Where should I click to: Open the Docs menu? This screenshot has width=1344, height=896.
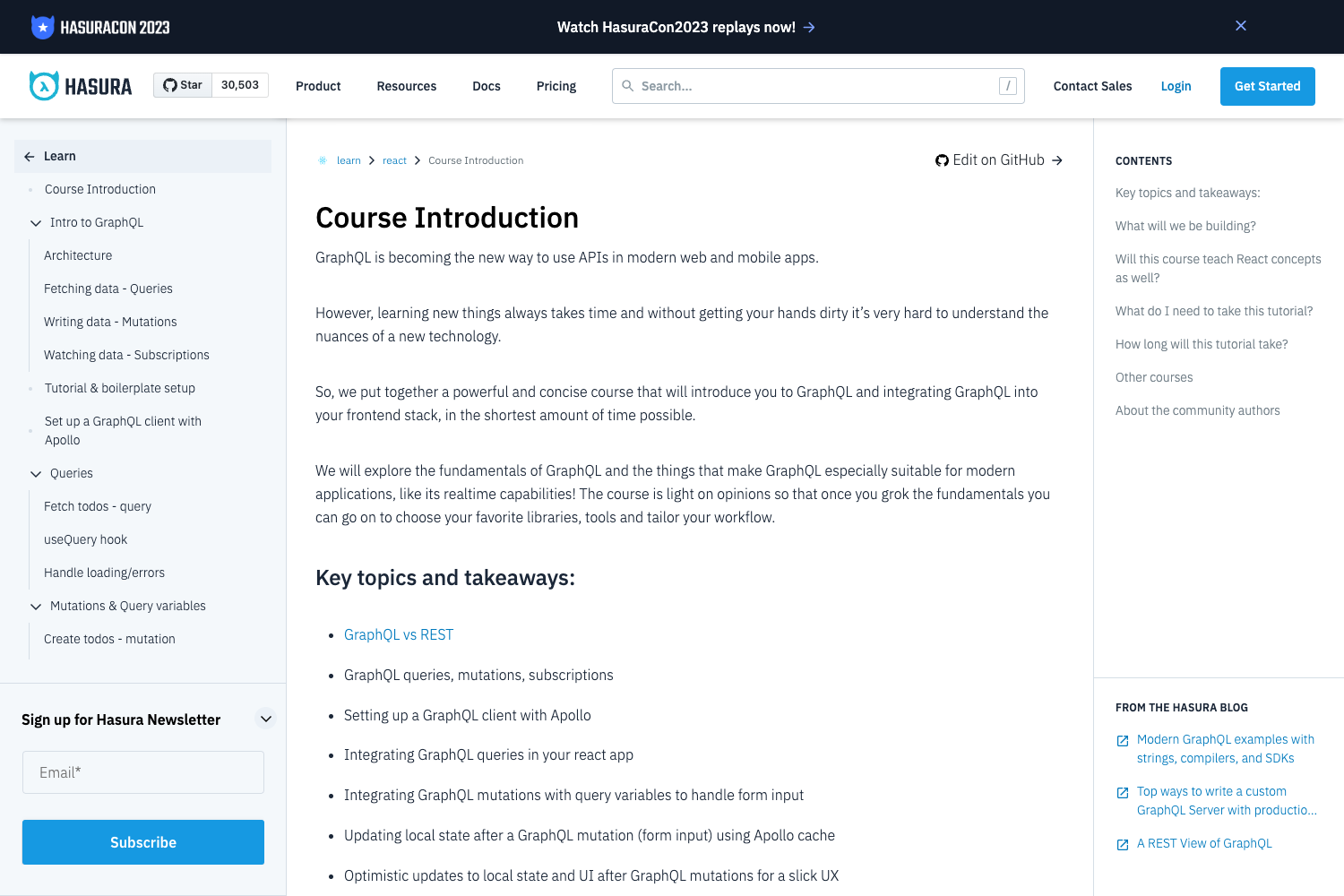486,86
